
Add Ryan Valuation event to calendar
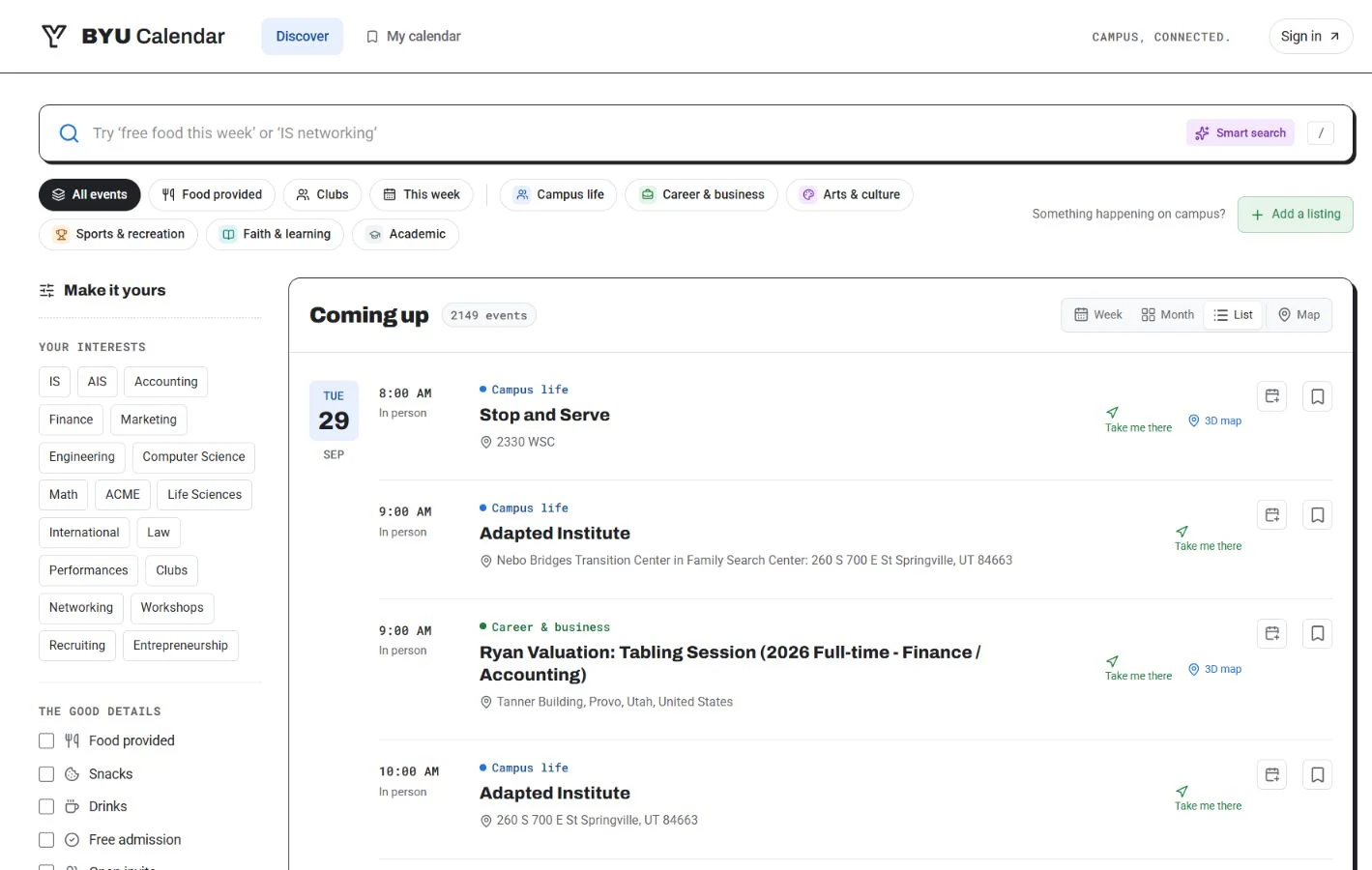tap(1272, 634)
